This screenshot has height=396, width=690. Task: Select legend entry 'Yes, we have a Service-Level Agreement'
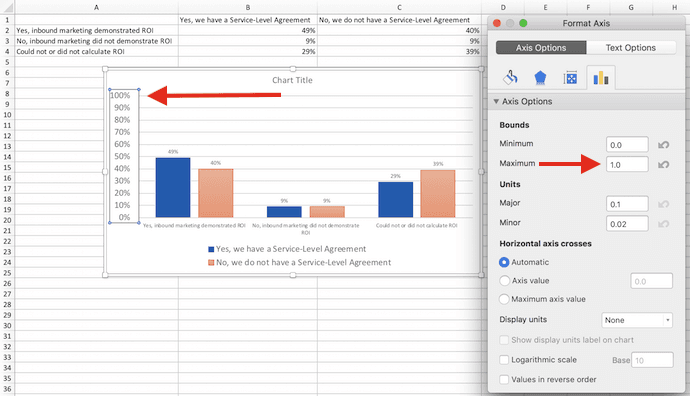point(287,249)
